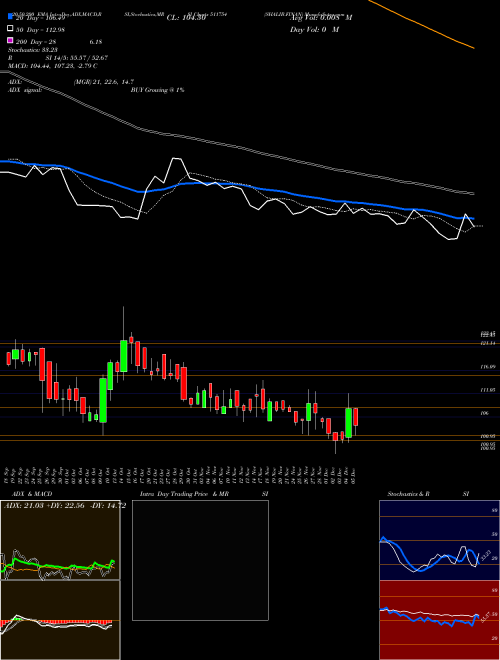This screenshot has width=500, height=660.
Task: Click the 111.95 price level label
Action: (490, 390)
